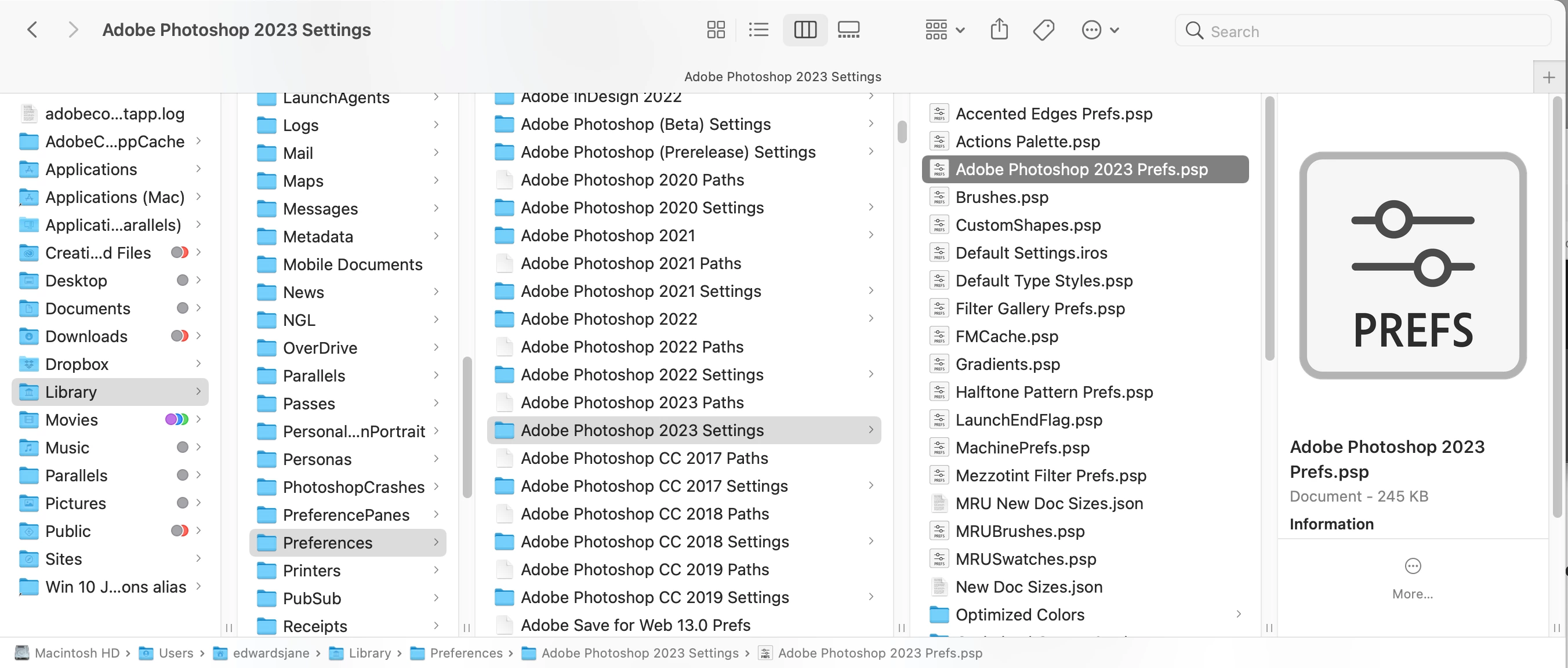Viewport: 1568px width, 668px height.
Task: Click Preferences in the path bar
Action: coord(466,653)
